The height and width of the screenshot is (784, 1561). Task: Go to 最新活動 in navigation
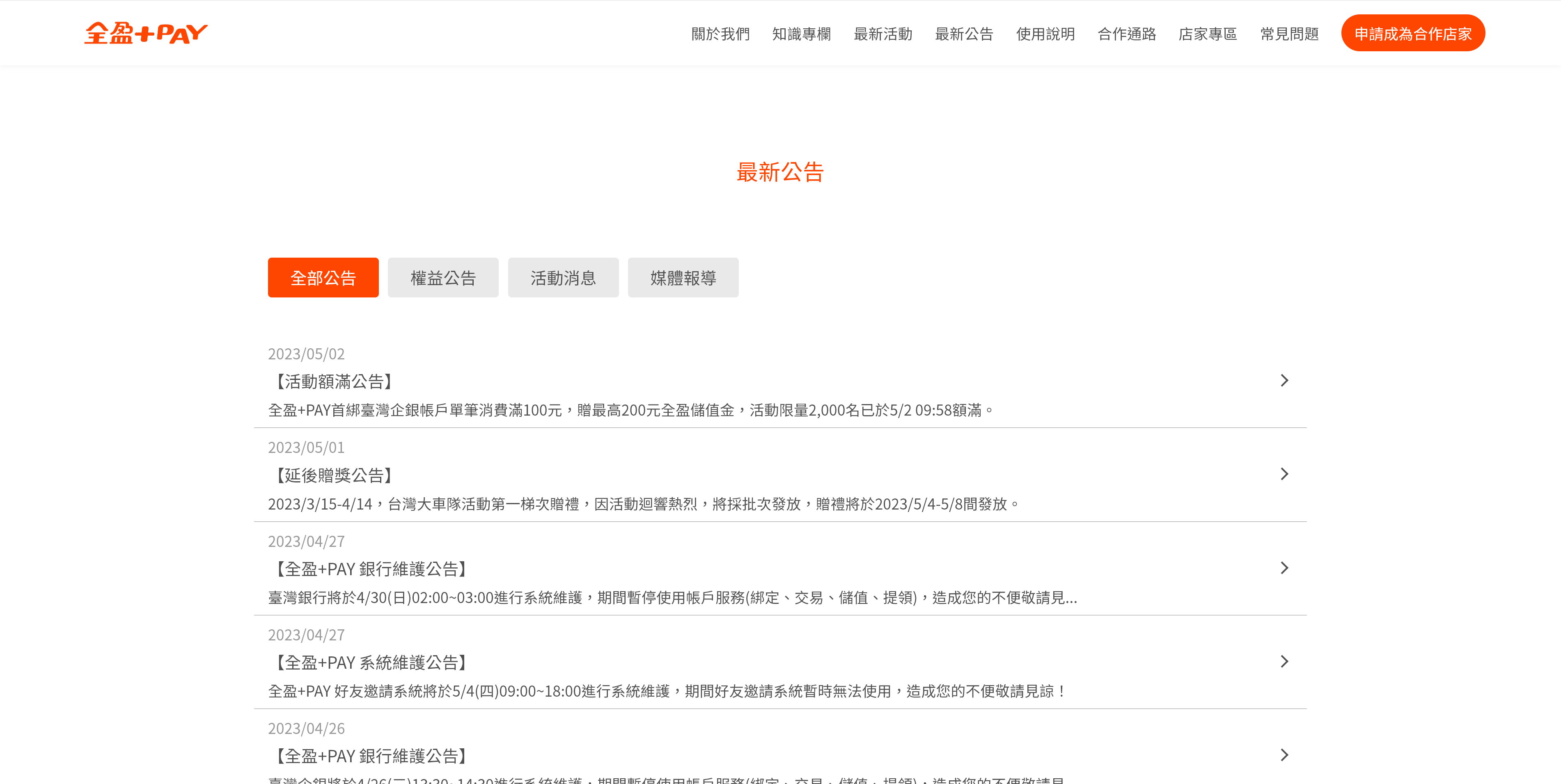point(883,34)
